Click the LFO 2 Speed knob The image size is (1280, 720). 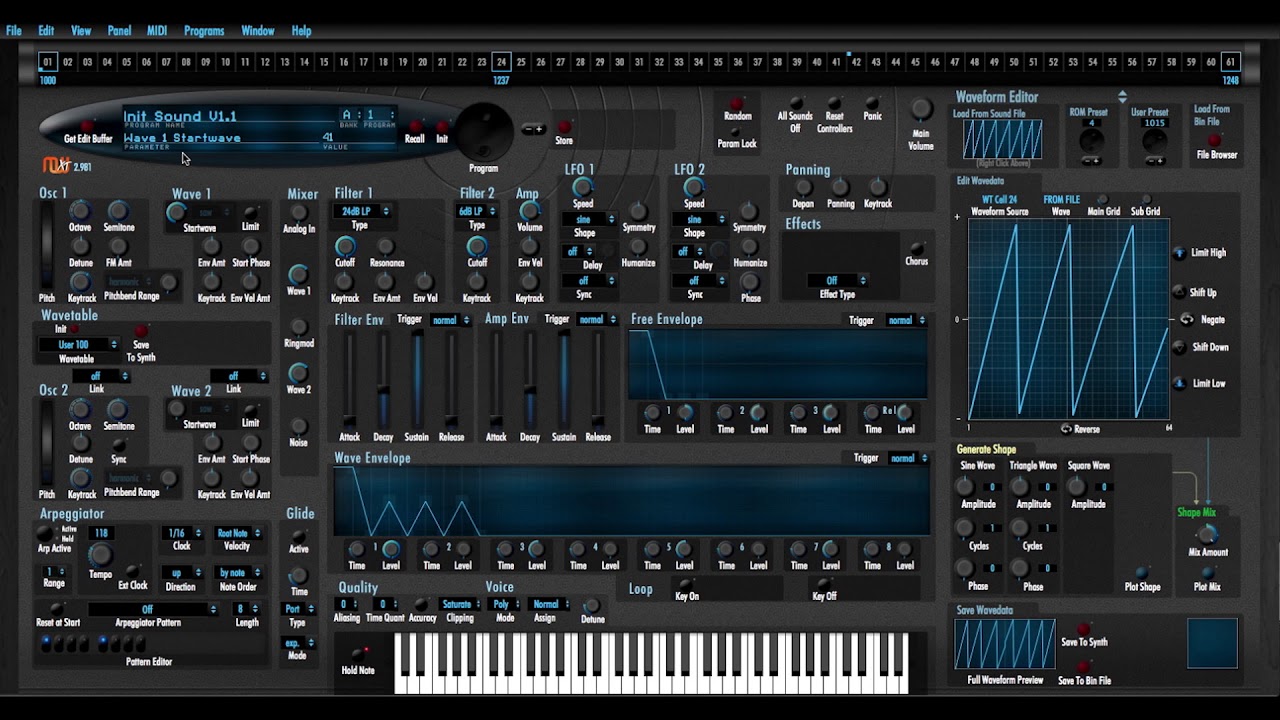pyautogui.click(x=693, y=187)
